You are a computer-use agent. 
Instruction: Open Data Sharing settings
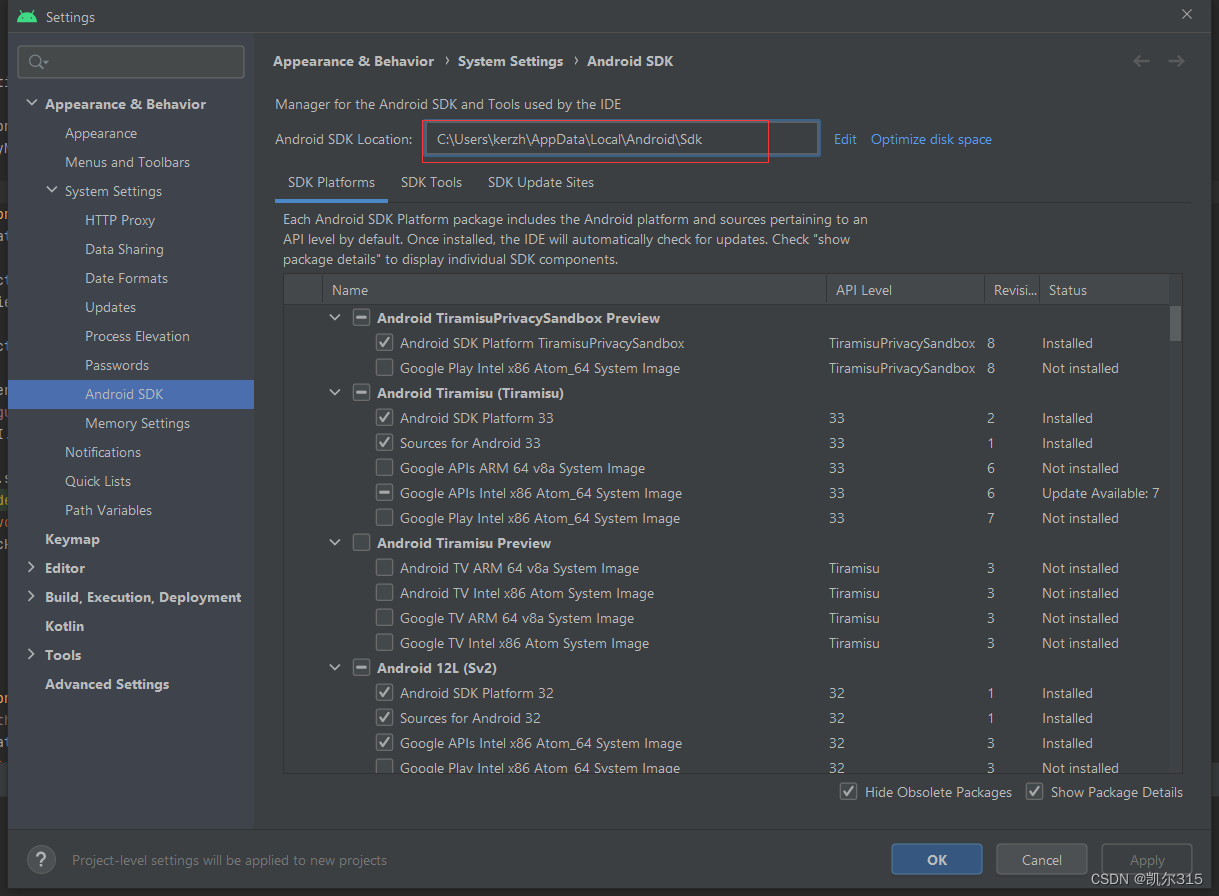(x=124, y=249)
